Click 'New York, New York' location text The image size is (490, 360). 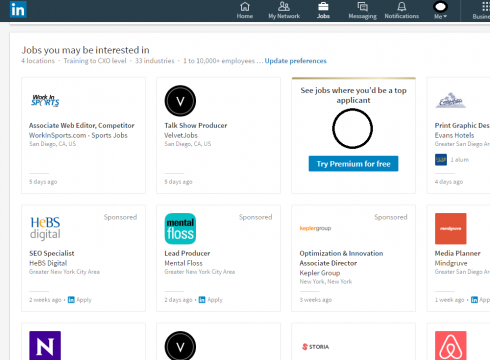[325, 282]
